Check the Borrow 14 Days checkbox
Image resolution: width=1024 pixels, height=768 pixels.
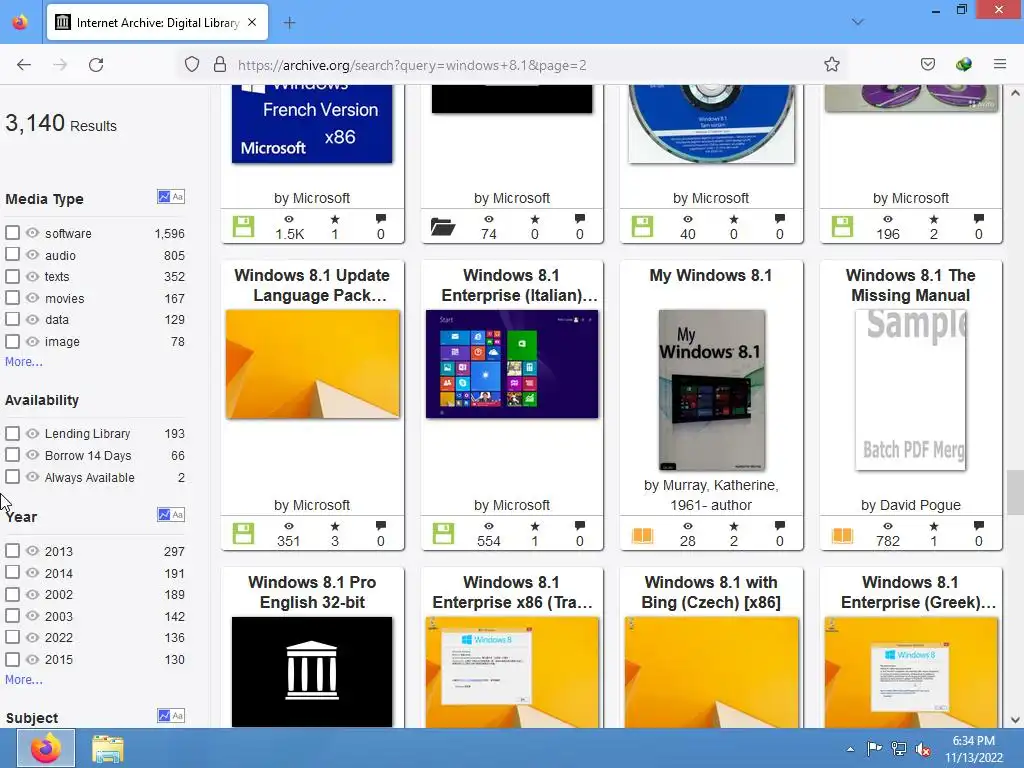click(12, 455)
